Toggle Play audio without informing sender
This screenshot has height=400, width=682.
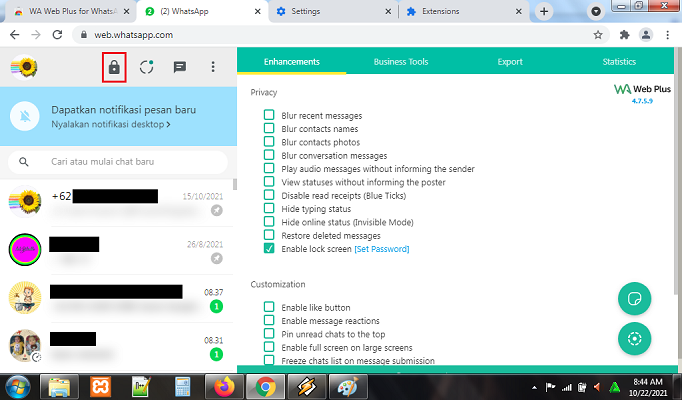(269, 168)
